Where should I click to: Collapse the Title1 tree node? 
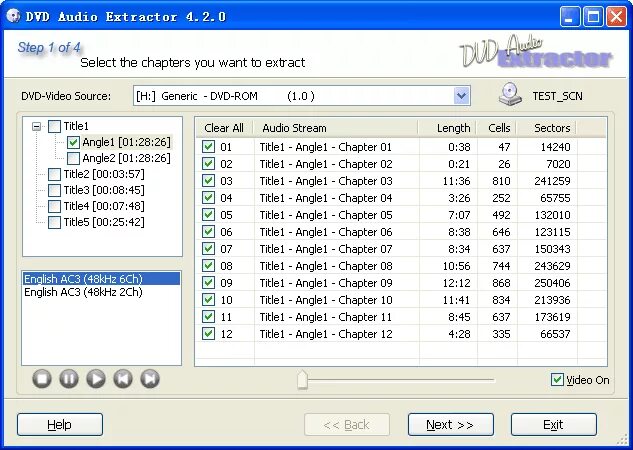tap(36, 127)
